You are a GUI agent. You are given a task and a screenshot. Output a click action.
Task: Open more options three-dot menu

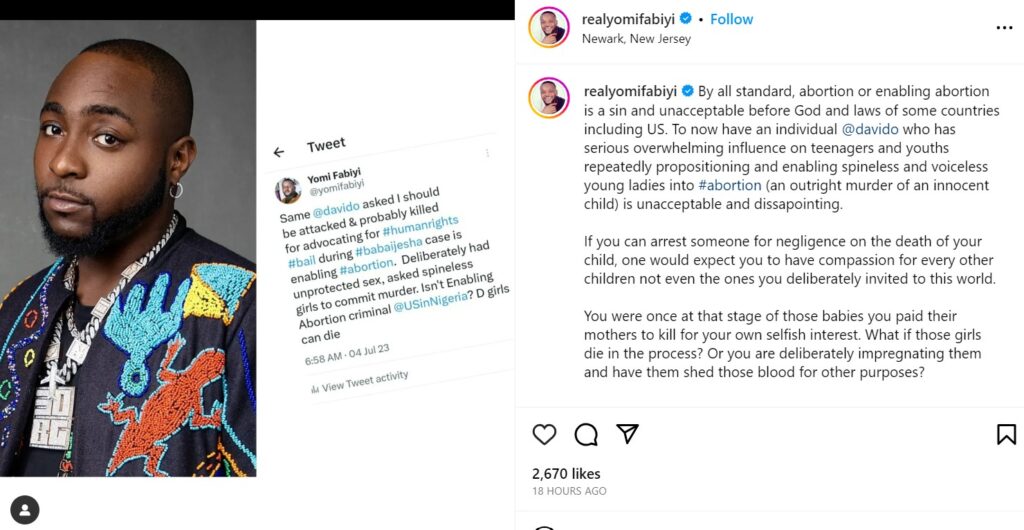tap(1005, 28)
